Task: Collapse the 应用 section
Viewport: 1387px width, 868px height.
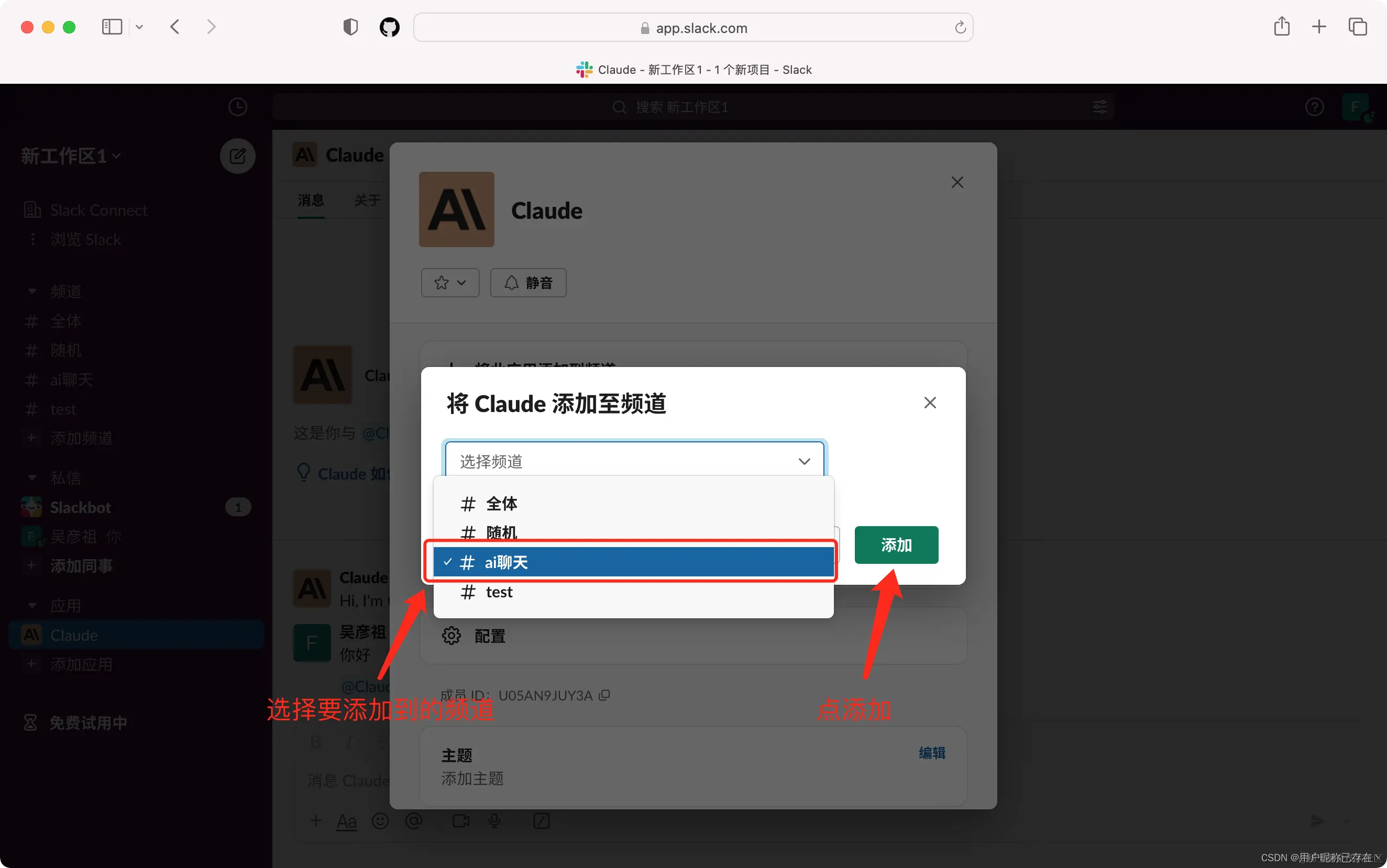Action: [32, 606]
